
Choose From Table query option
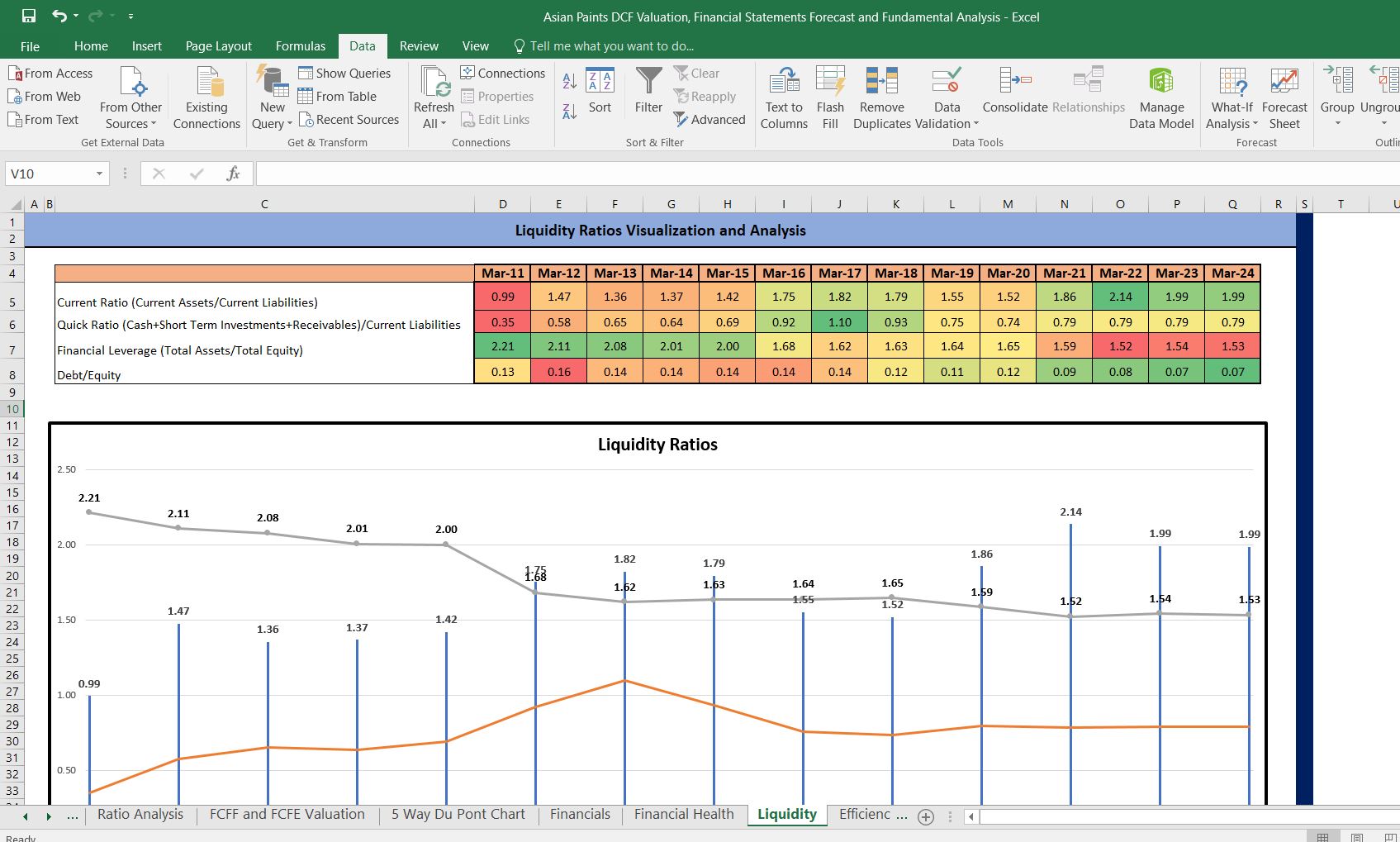click(337, 97)
